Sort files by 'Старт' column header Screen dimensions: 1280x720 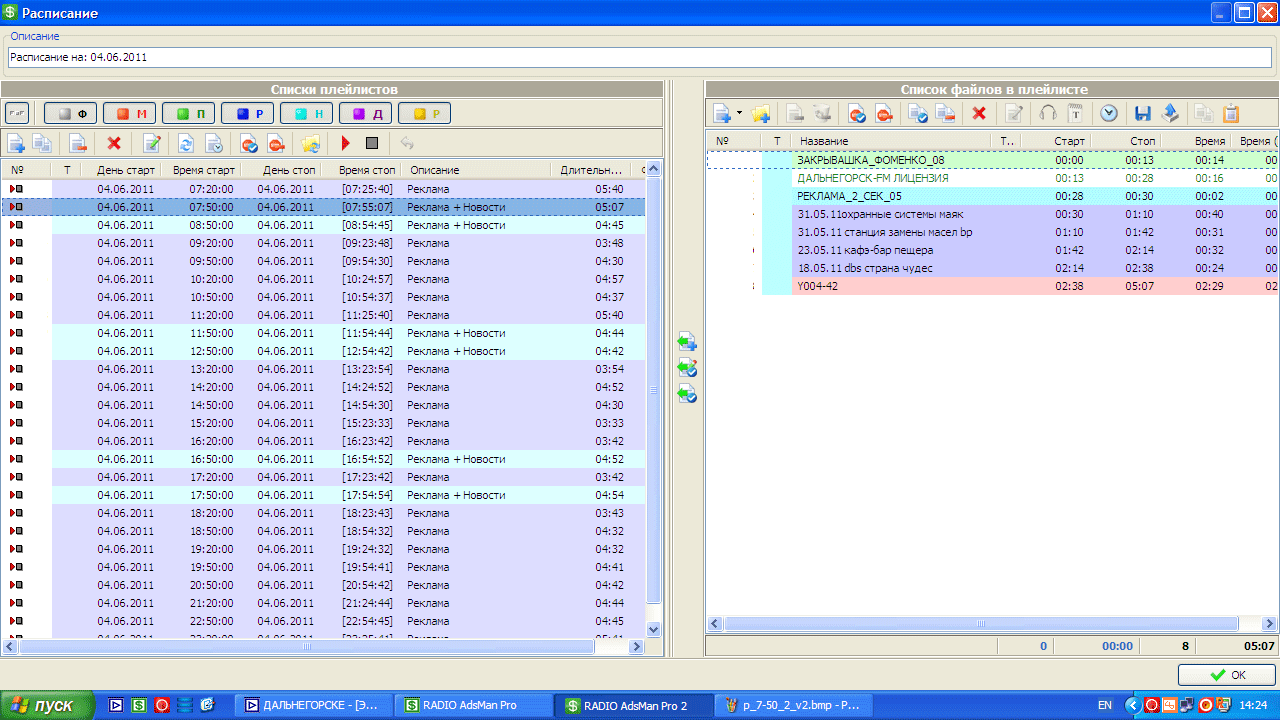(1055, 141)
